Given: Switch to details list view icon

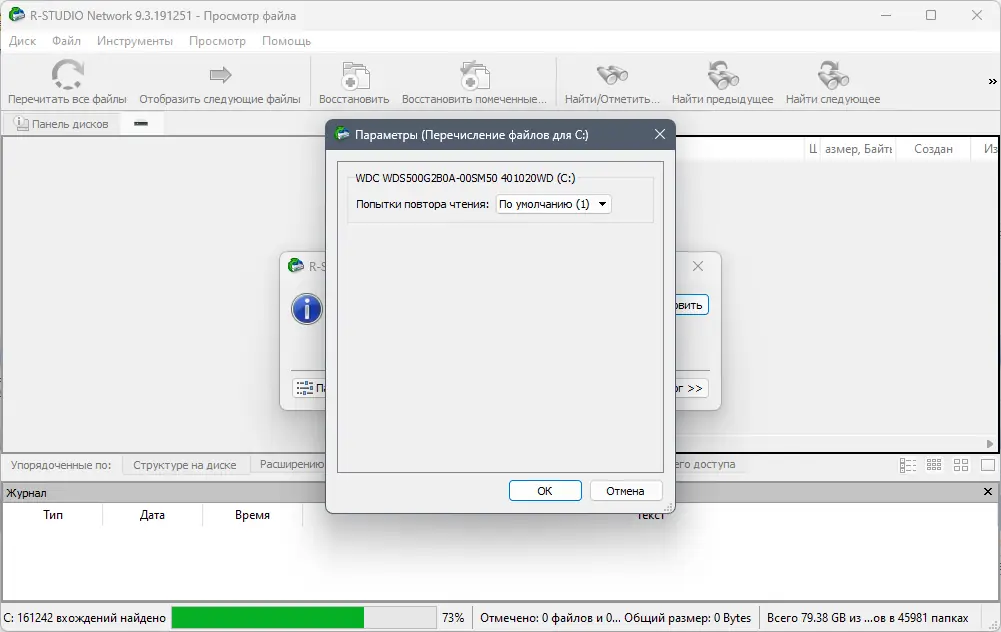Looking at the screenshot, I should 907,465.
